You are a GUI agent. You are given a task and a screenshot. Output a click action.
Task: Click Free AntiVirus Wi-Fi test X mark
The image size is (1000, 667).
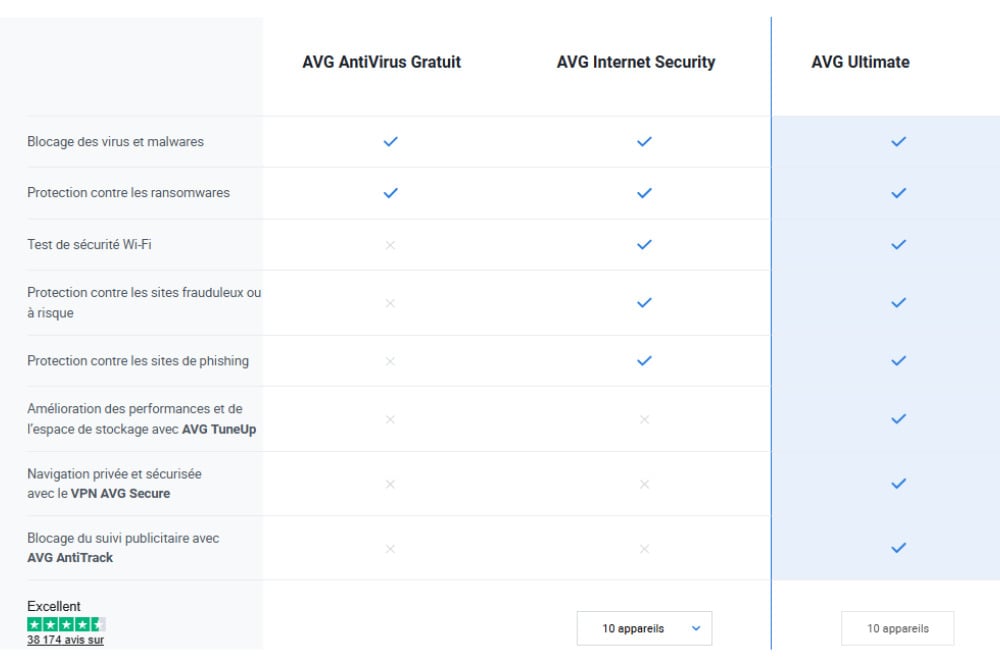coord(390,245)
